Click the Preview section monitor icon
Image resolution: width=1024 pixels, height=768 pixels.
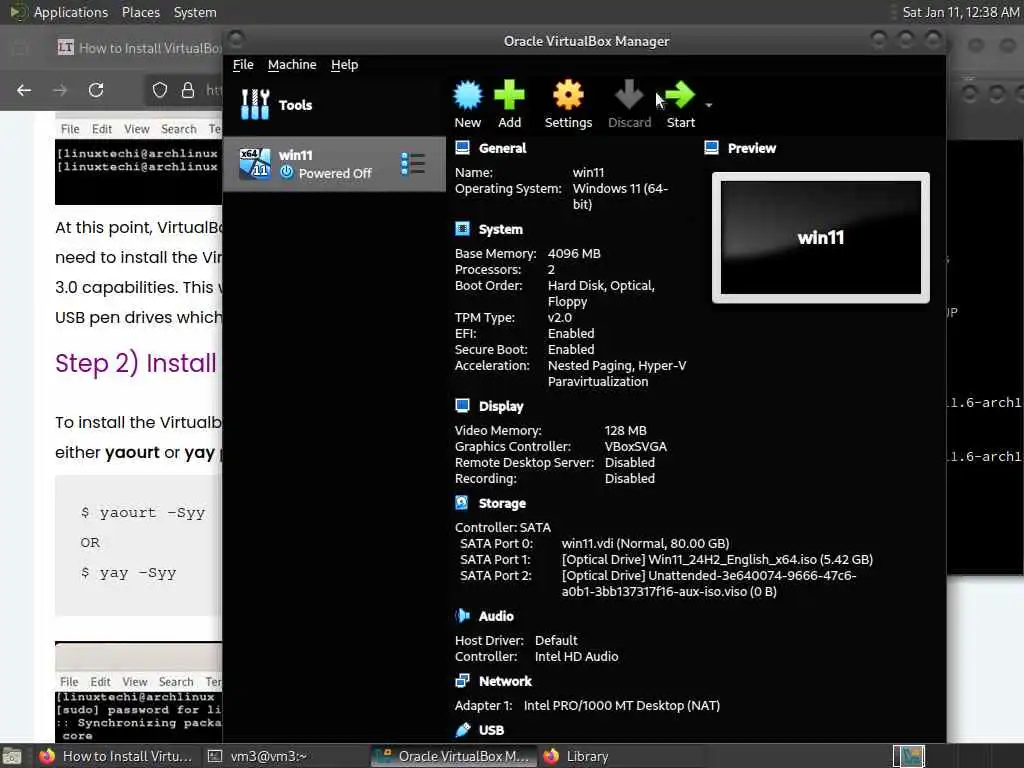[x=711, y=148]
